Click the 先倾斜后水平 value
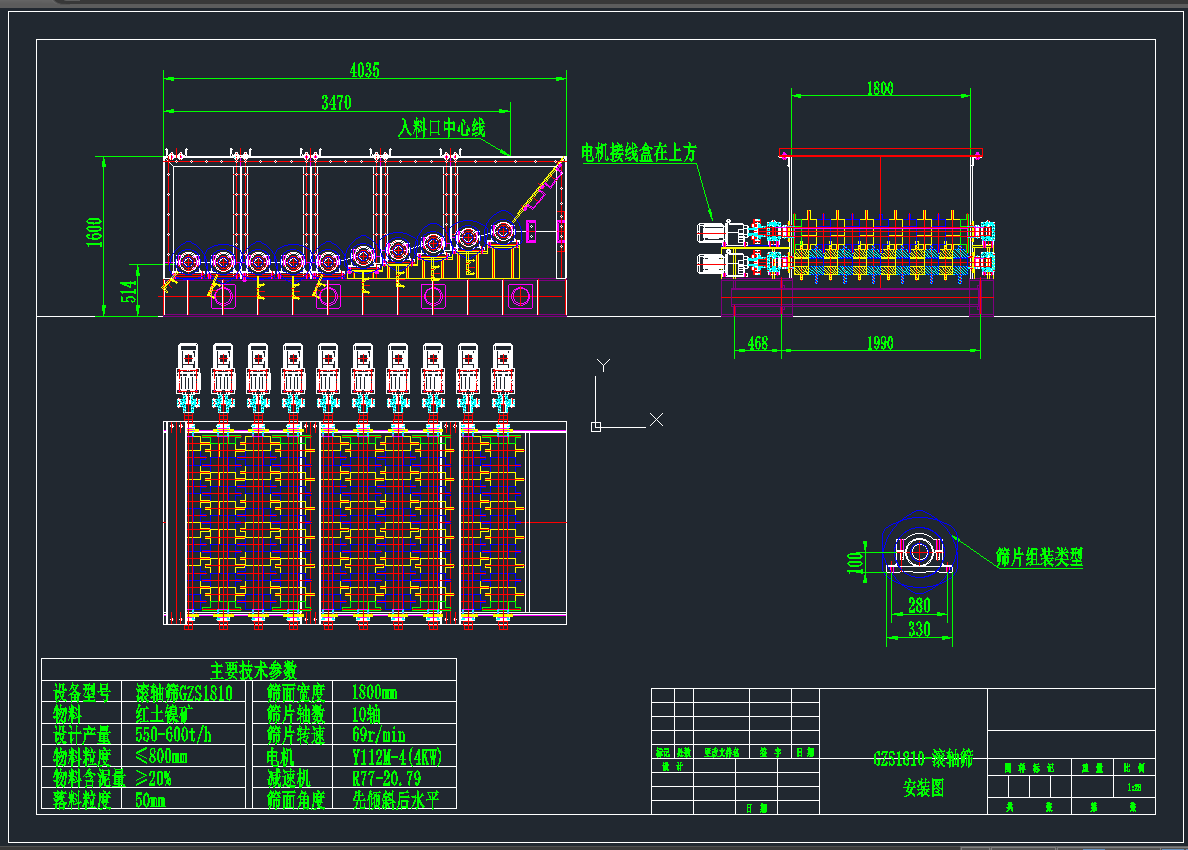1188x850 pixels. [x=395, y=800]
